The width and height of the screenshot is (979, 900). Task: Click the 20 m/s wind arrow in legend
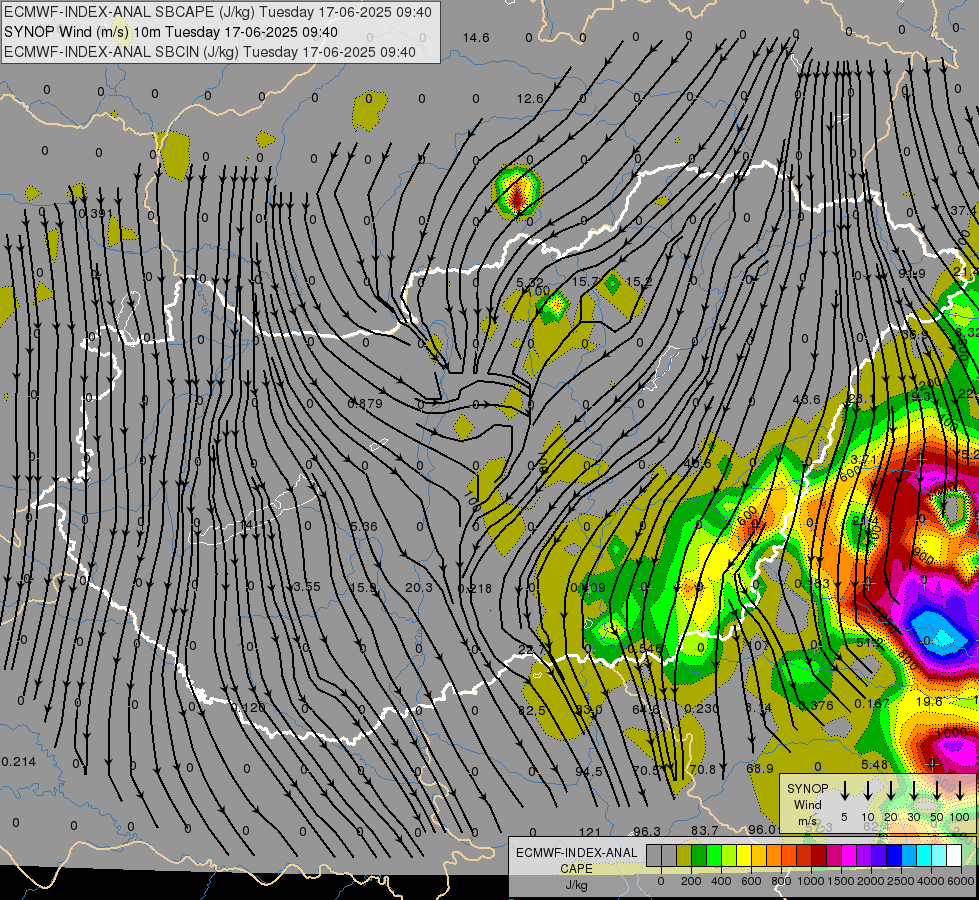coord(891,791)
